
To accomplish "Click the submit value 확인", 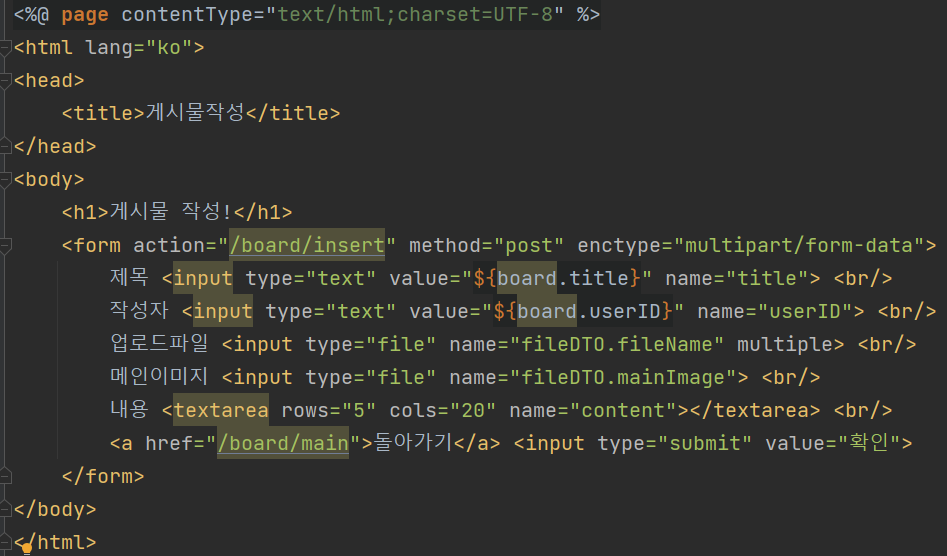I will click(x=869, y=443).
